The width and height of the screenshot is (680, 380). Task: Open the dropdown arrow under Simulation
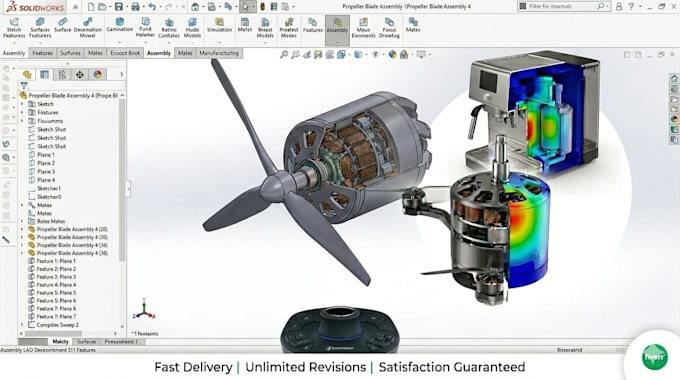coord(219,43)
